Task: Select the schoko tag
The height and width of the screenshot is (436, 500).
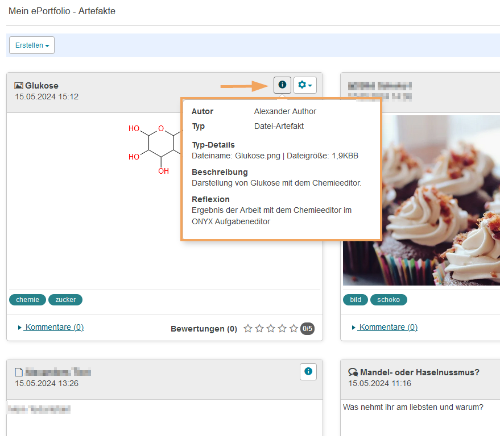Action: pos(388,300)
